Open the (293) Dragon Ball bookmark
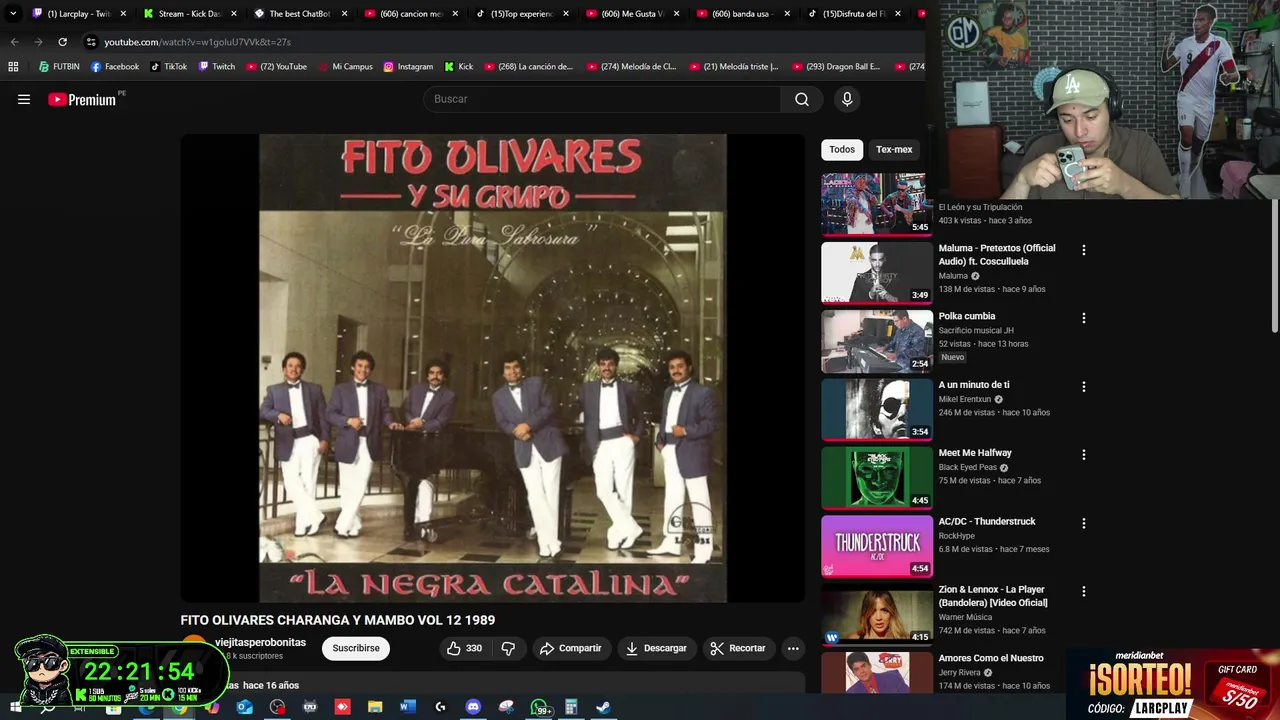 837,67
